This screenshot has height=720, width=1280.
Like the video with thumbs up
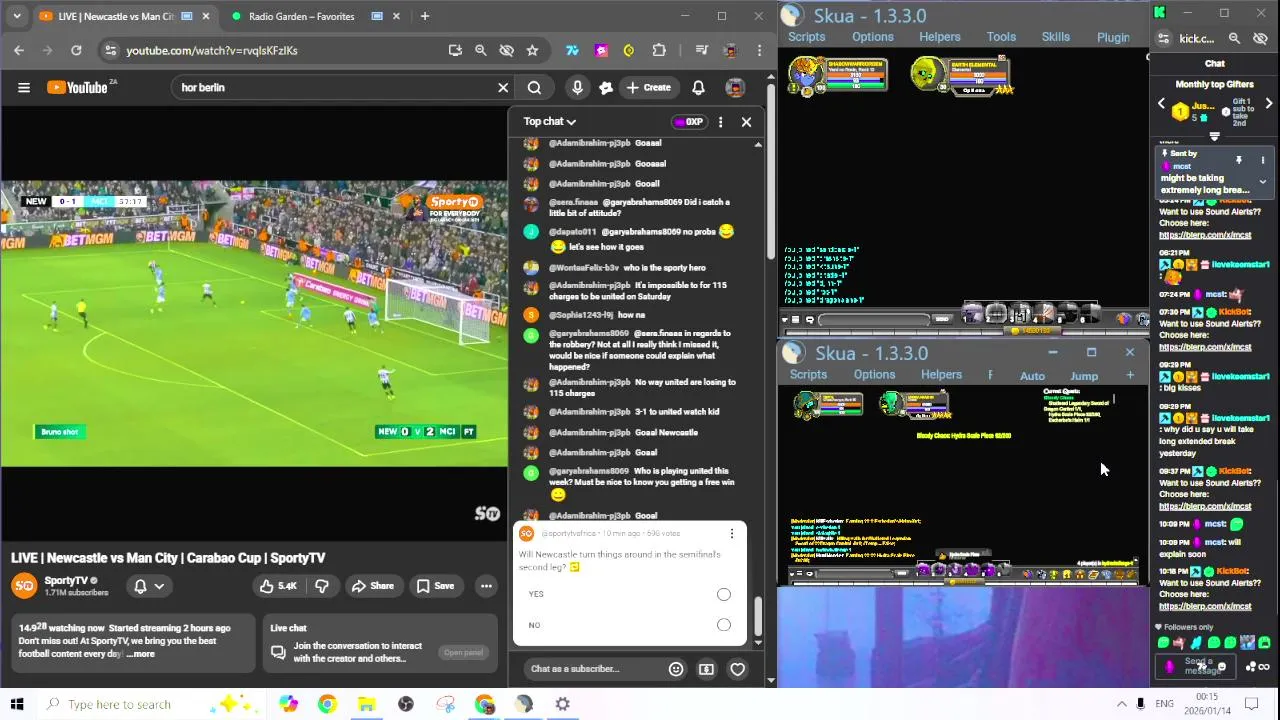point(277,586)
